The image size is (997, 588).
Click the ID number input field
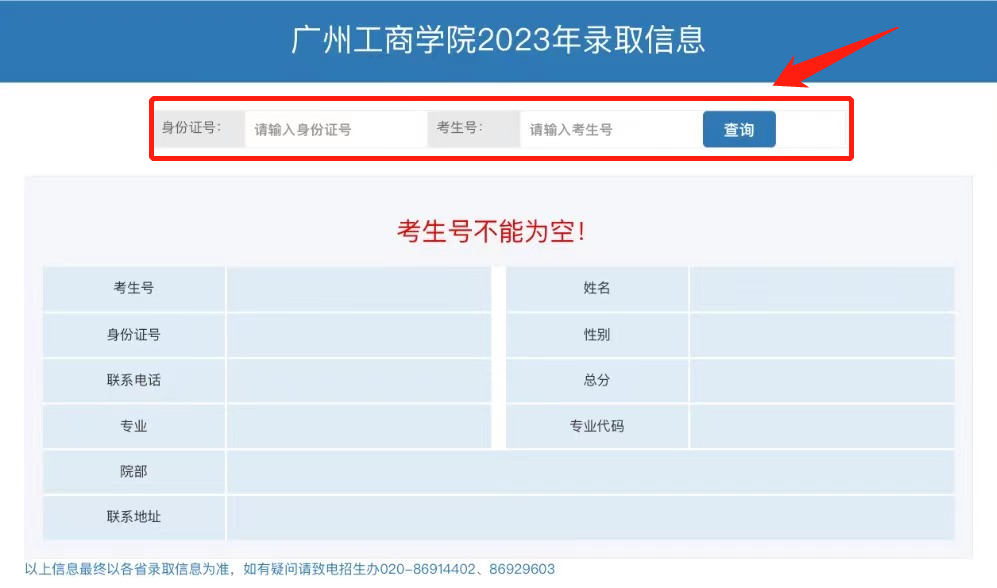[x=335, y=129]
